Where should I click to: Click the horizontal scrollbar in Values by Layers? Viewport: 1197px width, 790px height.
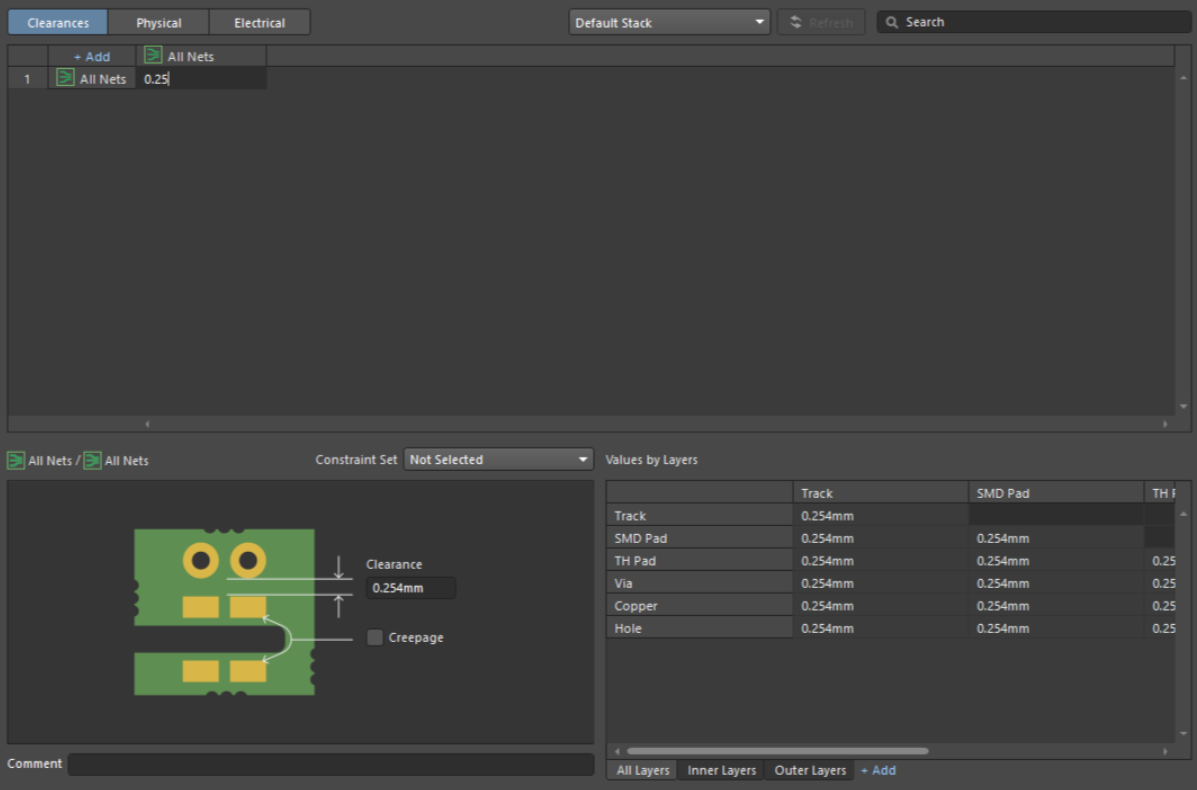click(x=777, y=751)
